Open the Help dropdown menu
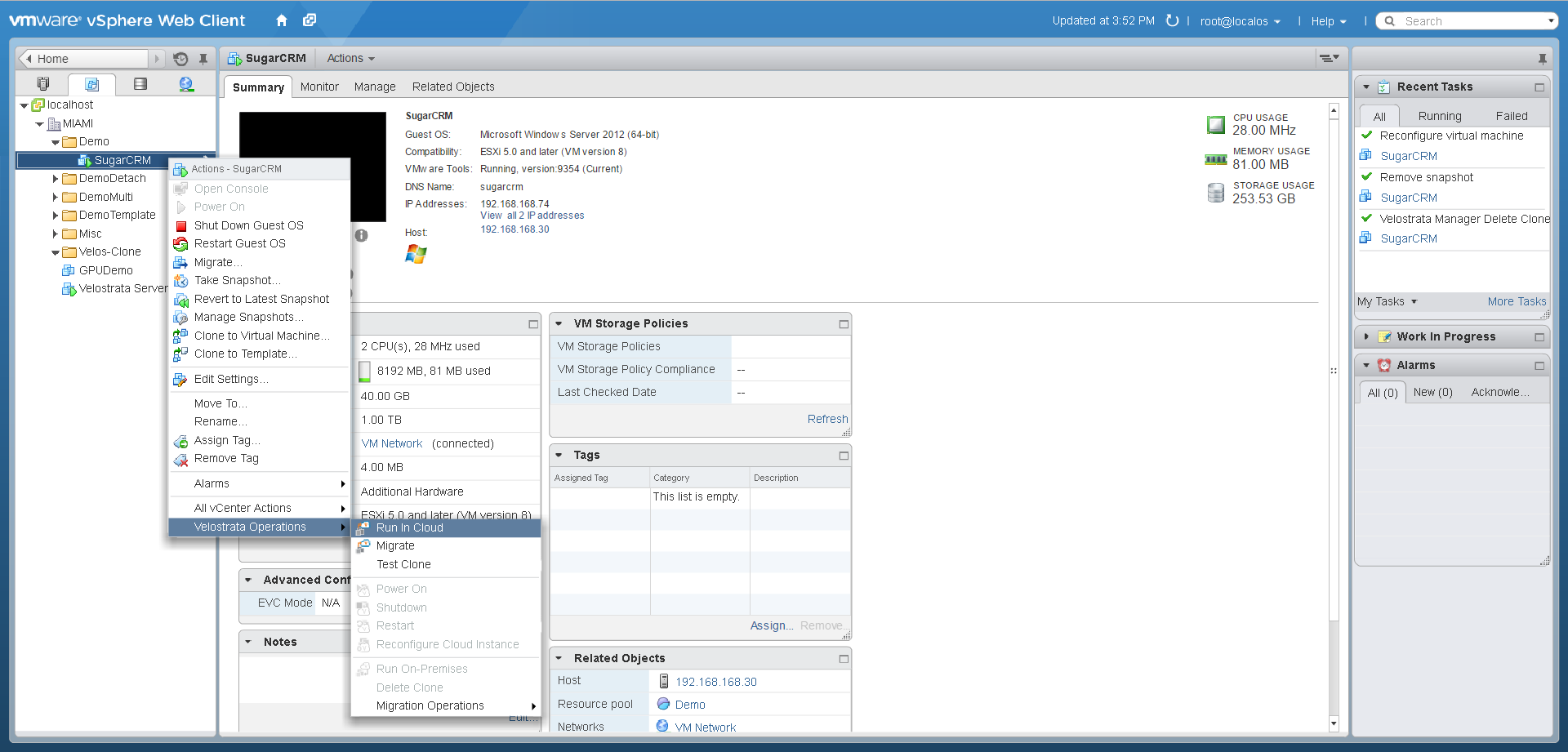1568x752 pixels. click(1329, 21)
